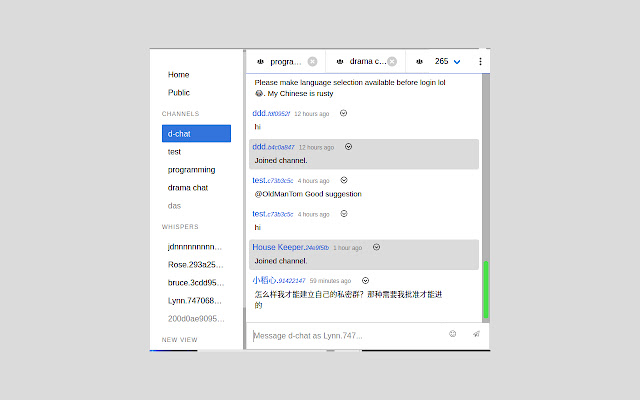Image resolution: width=640 pixels, height=400 pixels.
Task: Select the programming channel in sidebar
Action: click(191, 170)
